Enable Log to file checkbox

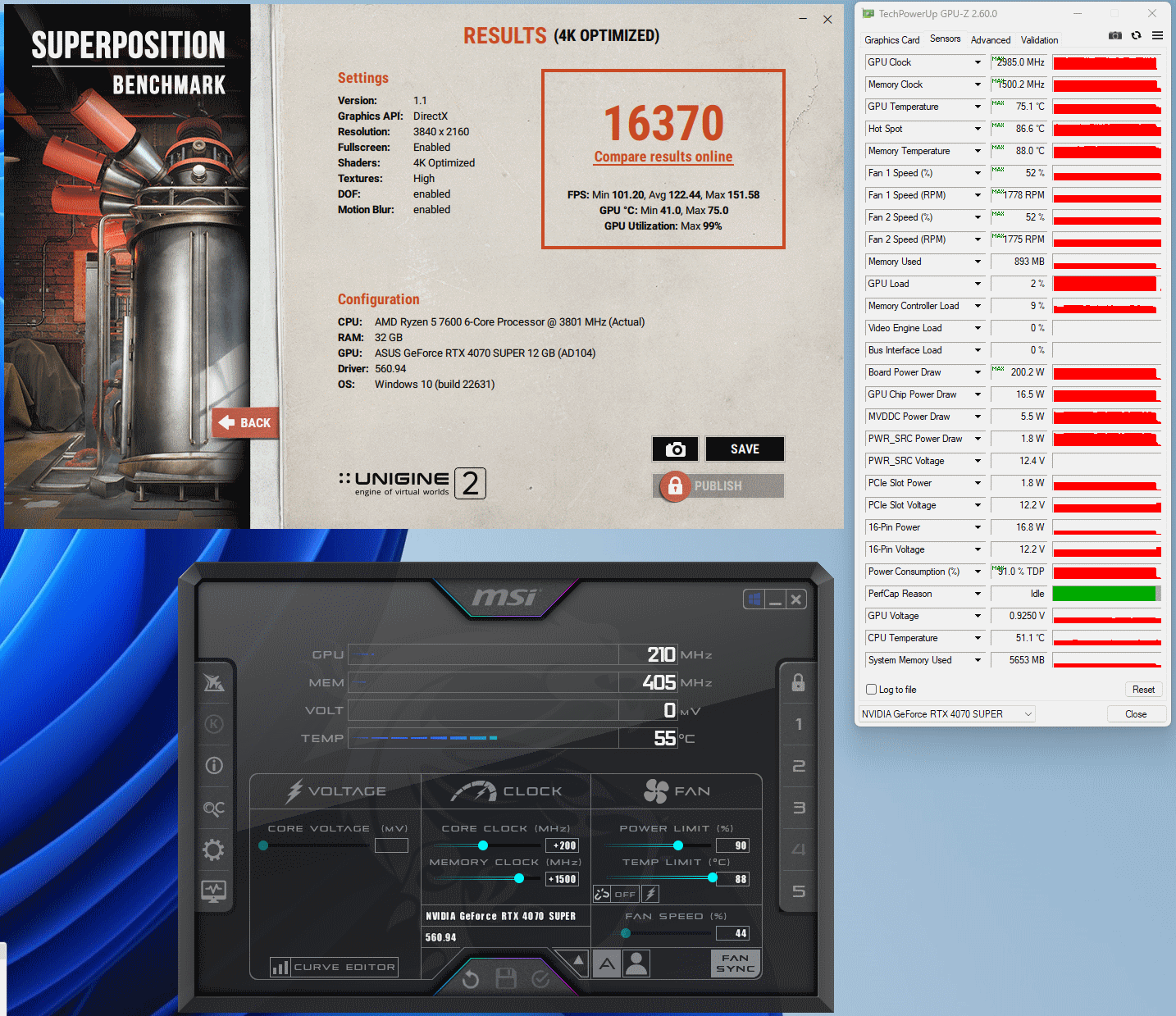pyautogui.click(x=872, y=690)
